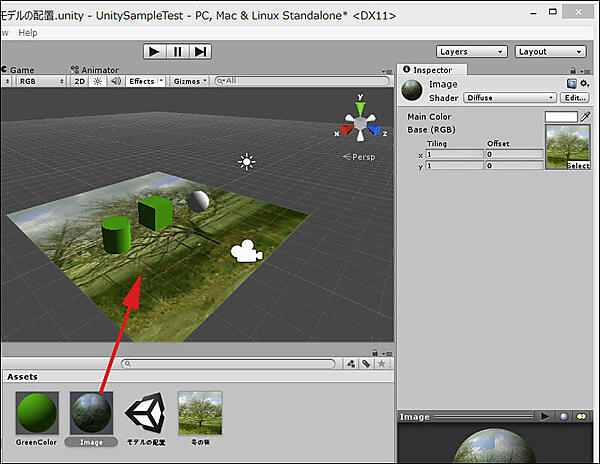
Task: Click the Project search field
Action: 228,363
